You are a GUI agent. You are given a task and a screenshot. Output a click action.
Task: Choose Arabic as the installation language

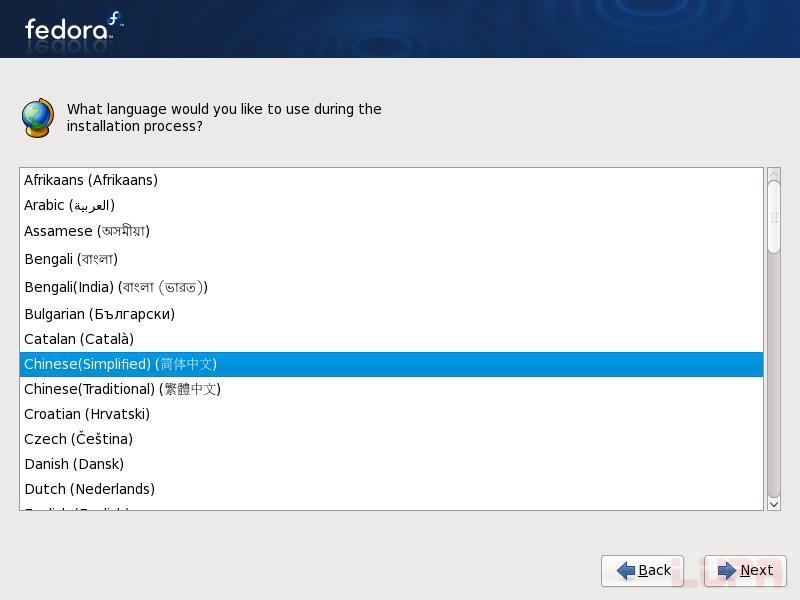point(391,205)
